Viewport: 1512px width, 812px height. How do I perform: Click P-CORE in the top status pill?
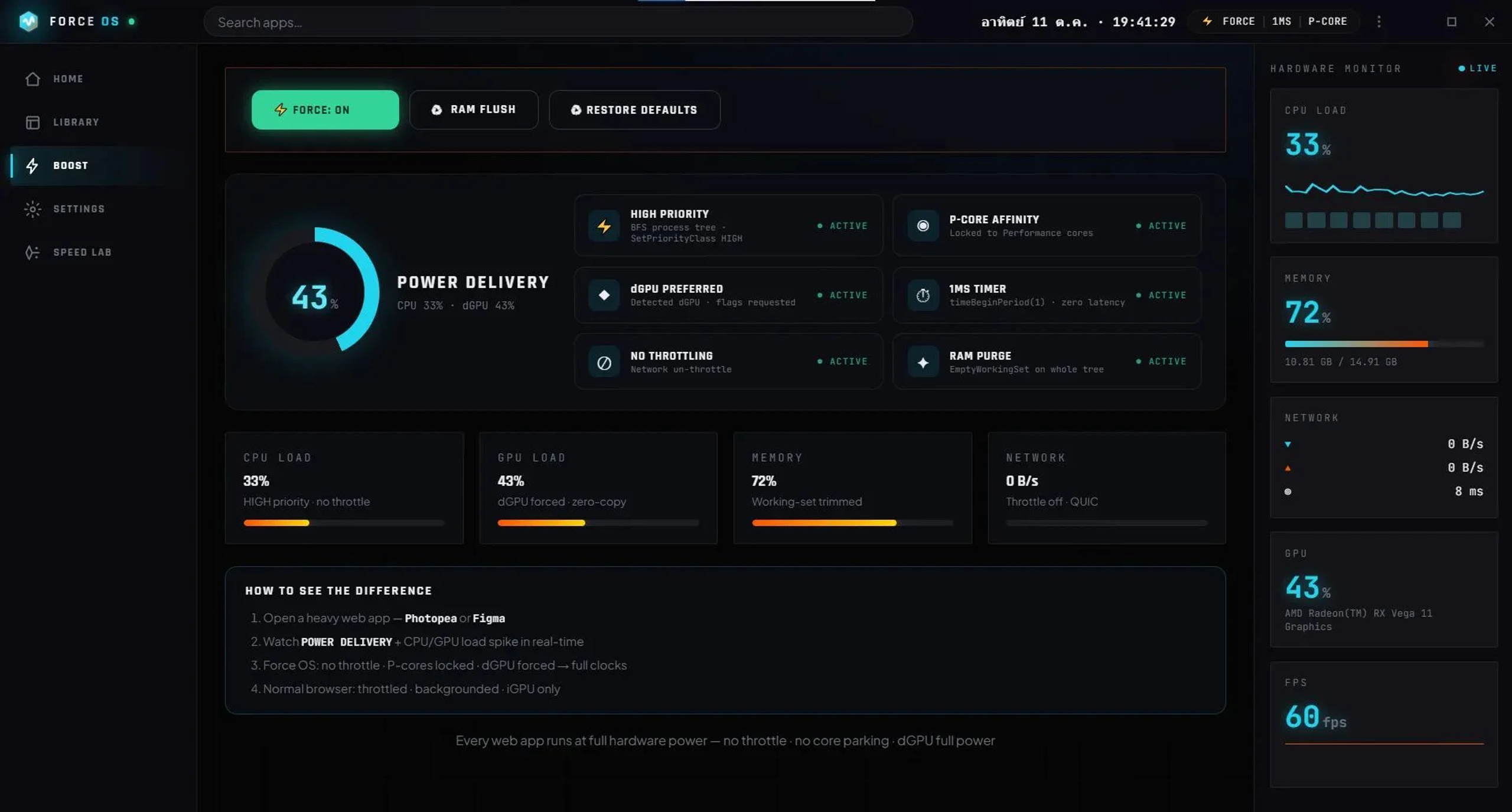pos(1327,21)
